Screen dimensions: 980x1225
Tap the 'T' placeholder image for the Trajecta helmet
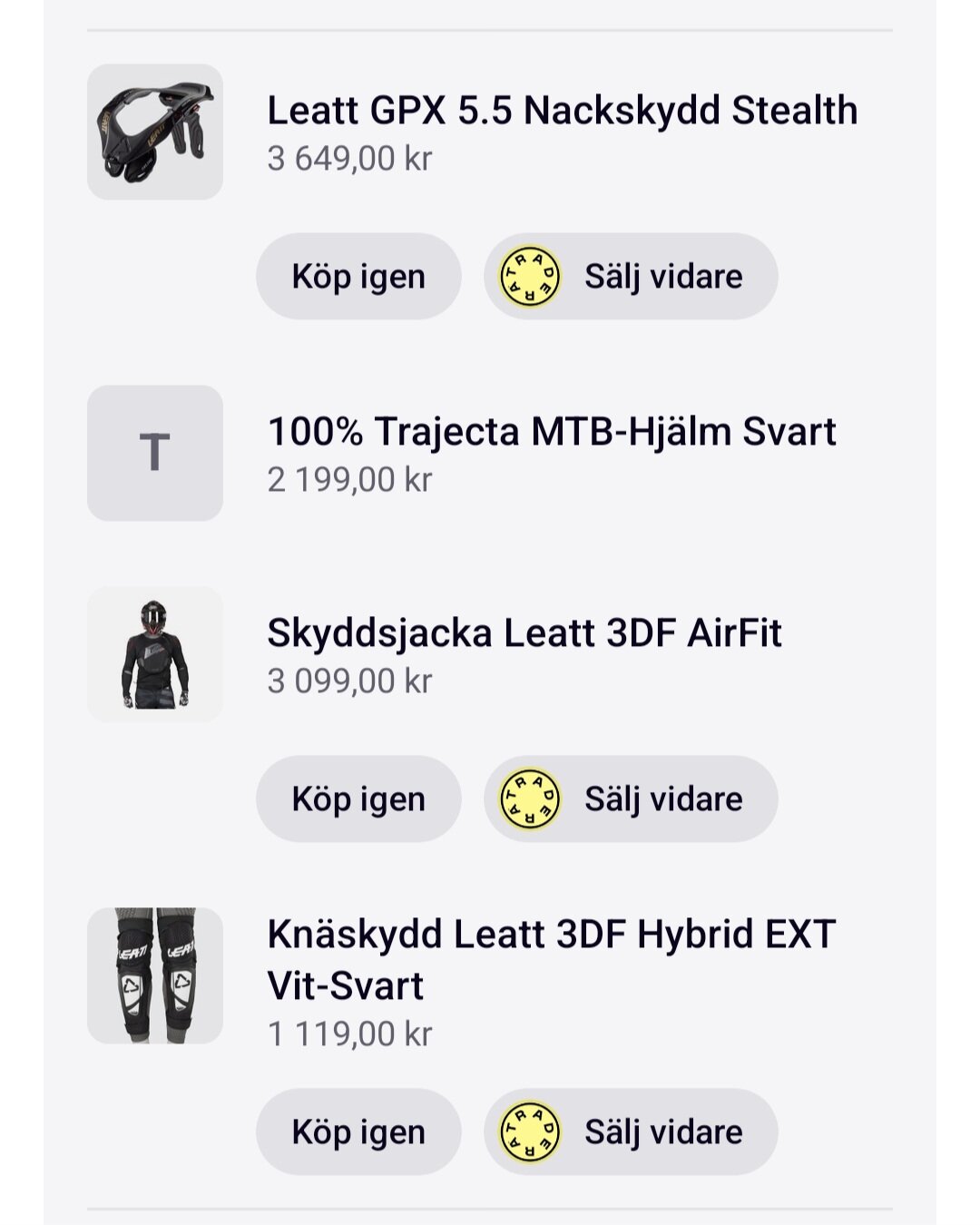(155, 453)
